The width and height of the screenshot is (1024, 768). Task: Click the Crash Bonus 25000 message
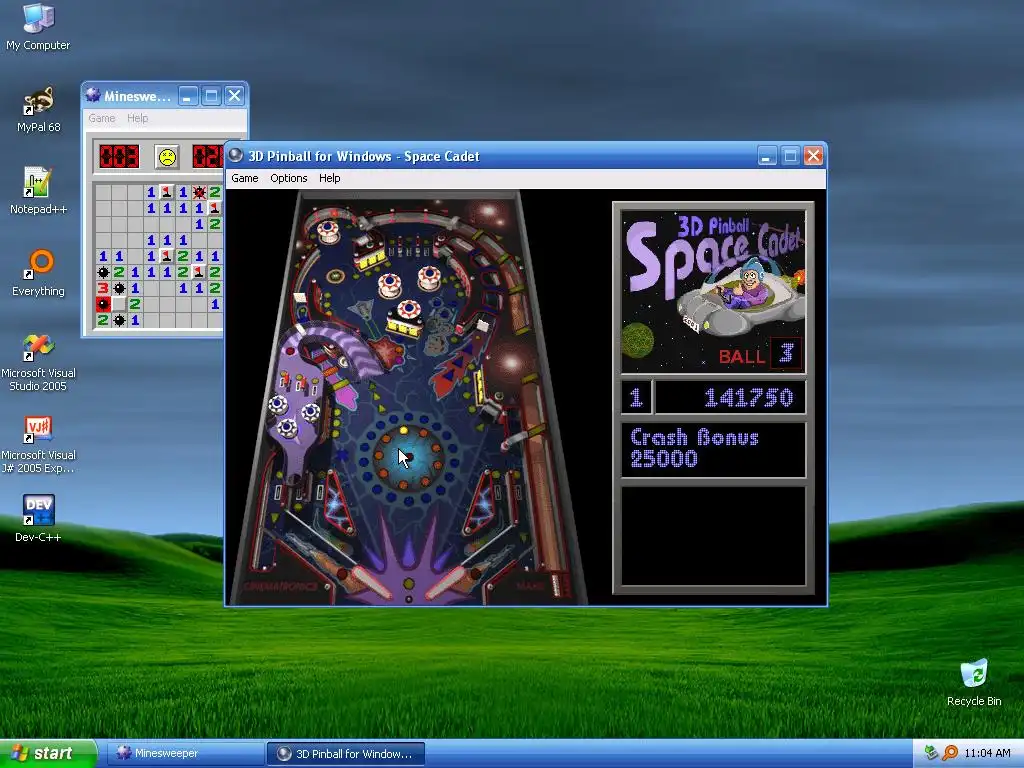click(712, 449)
